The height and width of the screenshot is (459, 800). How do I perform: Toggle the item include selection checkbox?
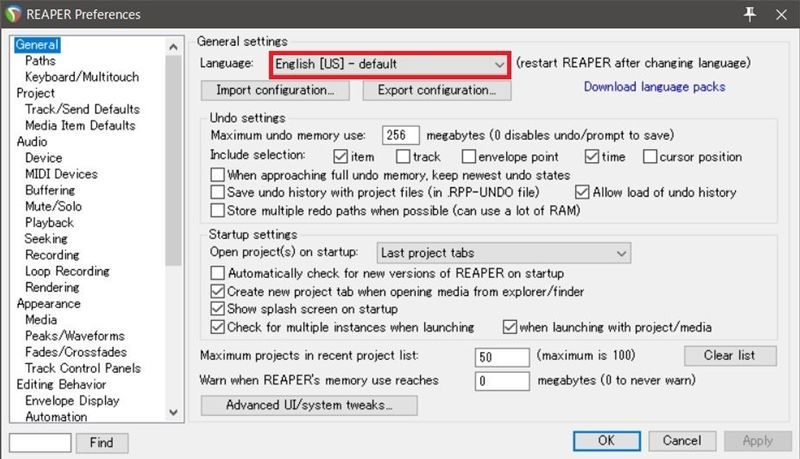point(340,156)
